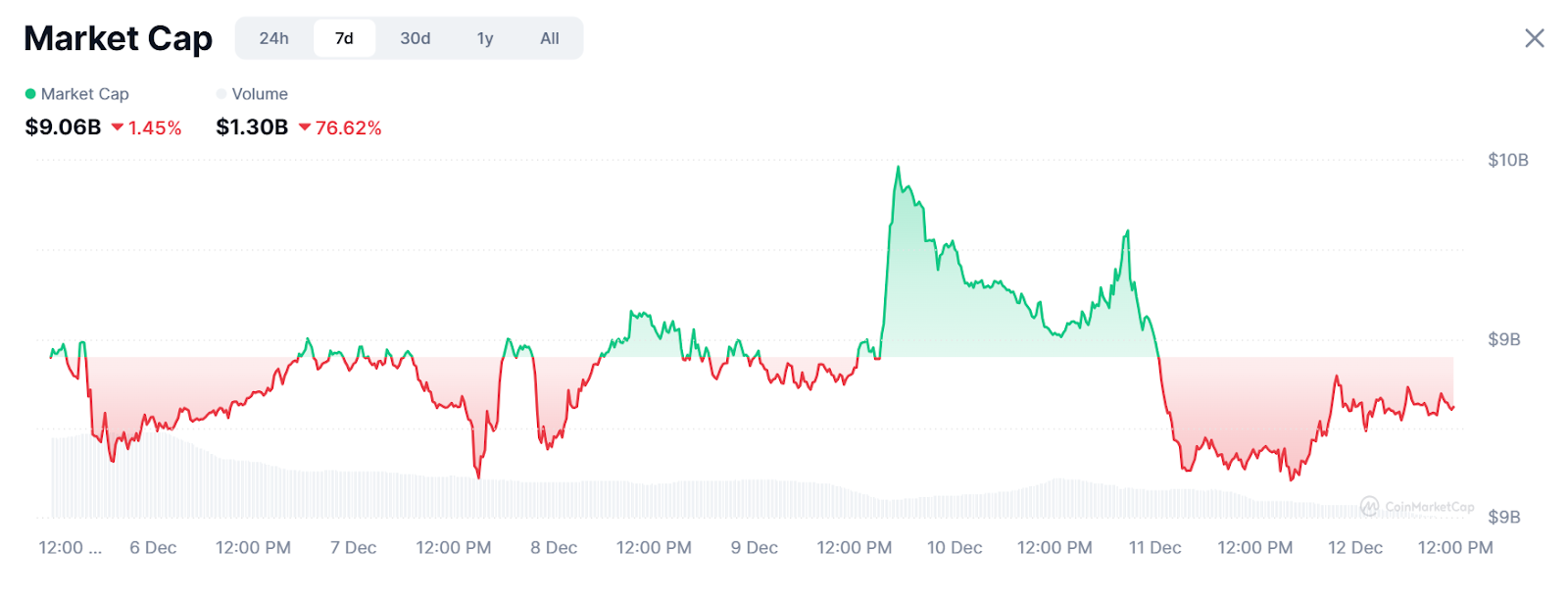Viewport: 1568px width, 602px height.
Task: Select the 7d time range tab
Action: (344, 38)
